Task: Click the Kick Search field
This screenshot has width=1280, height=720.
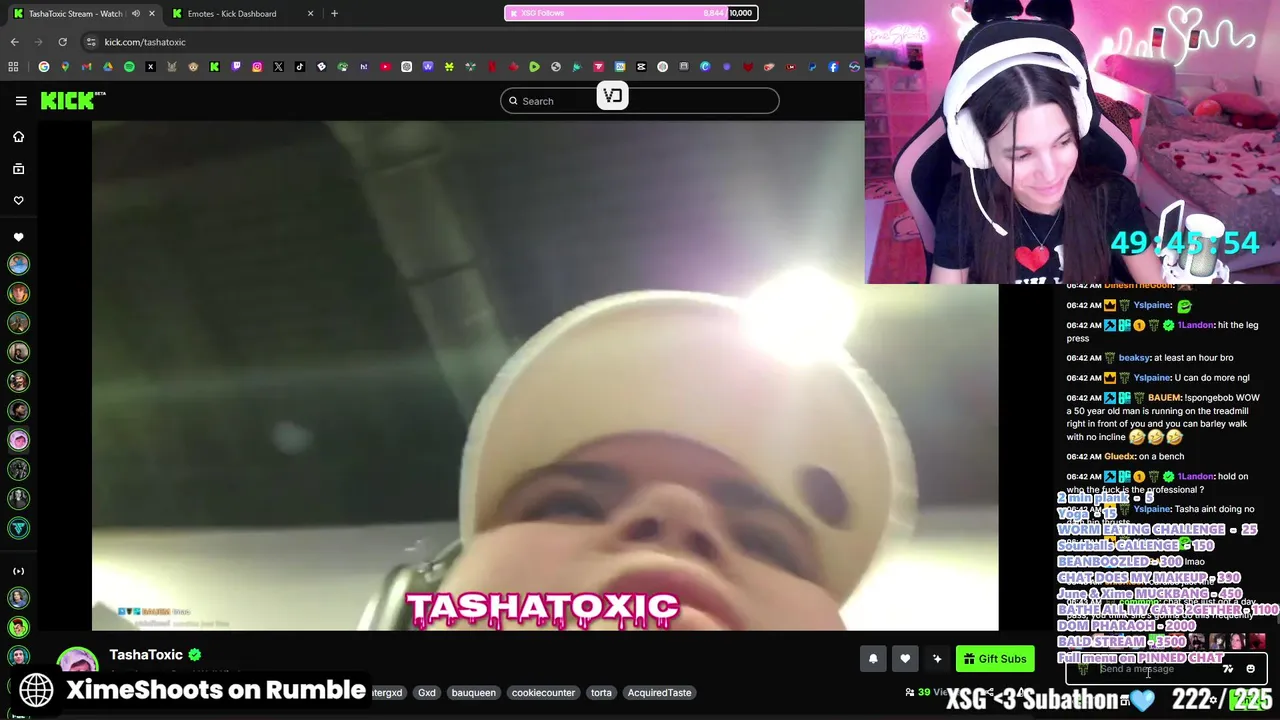Action: (x=640, y=101)
